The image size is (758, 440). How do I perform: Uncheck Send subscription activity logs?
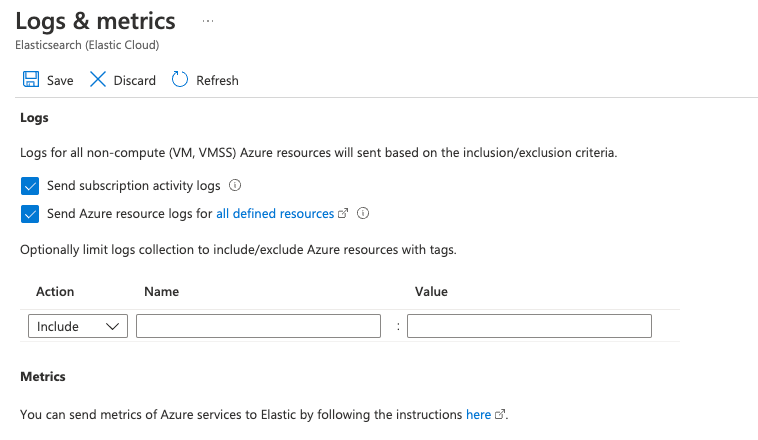click(29, 186)
